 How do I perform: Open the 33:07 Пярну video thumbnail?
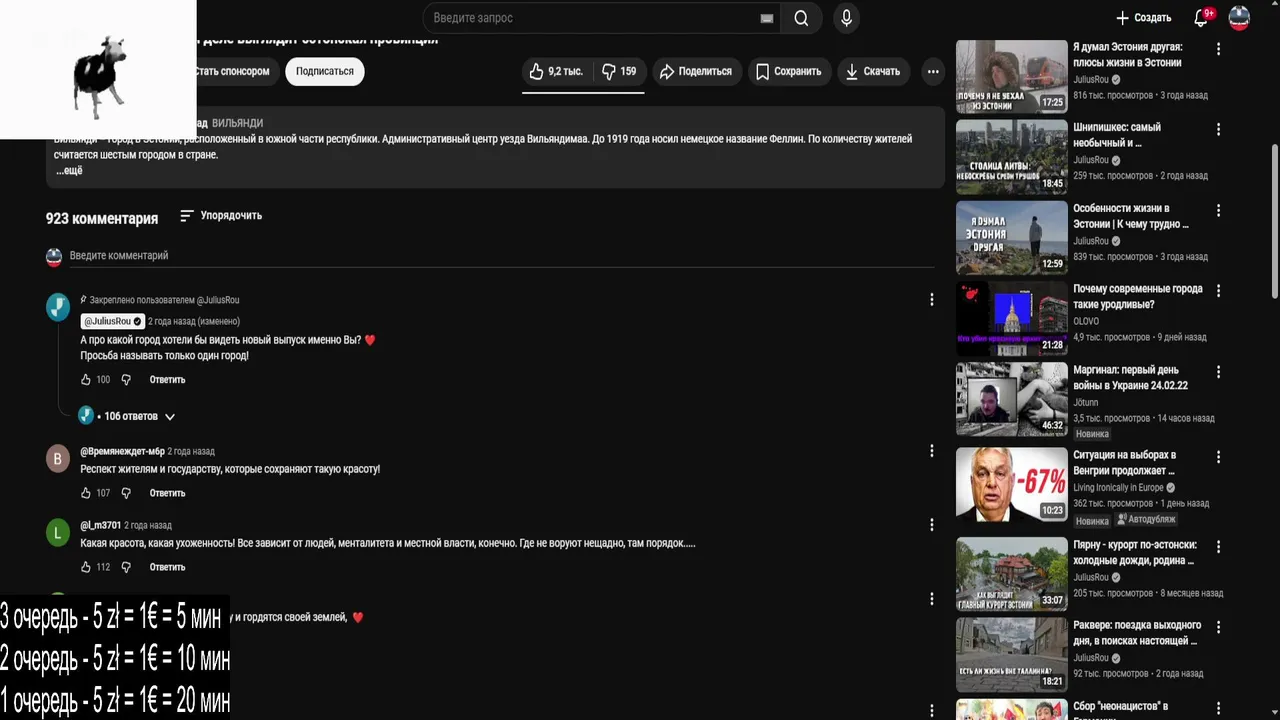1011,574
